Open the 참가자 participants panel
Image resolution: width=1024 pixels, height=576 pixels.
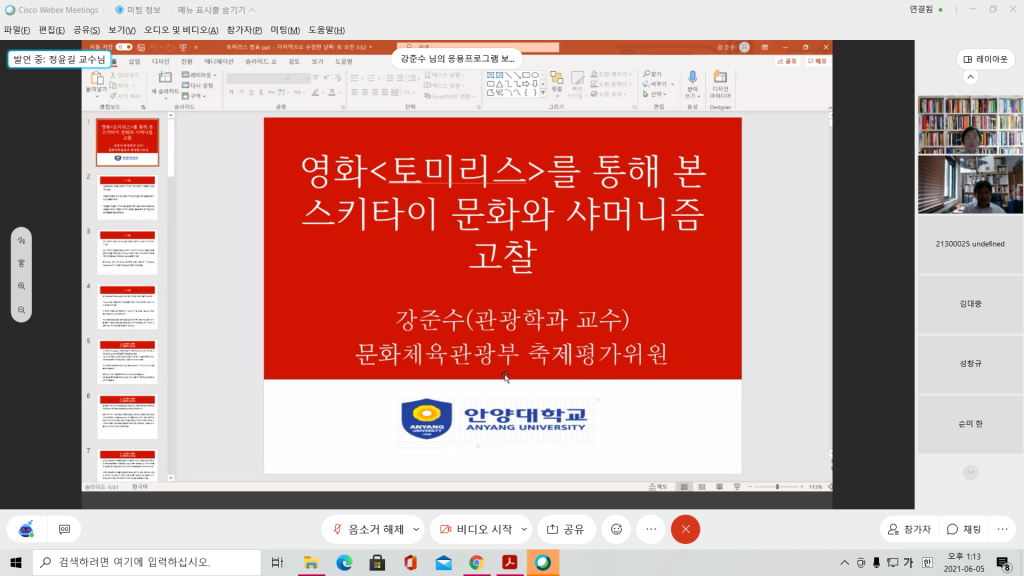(x=909, y=529)
